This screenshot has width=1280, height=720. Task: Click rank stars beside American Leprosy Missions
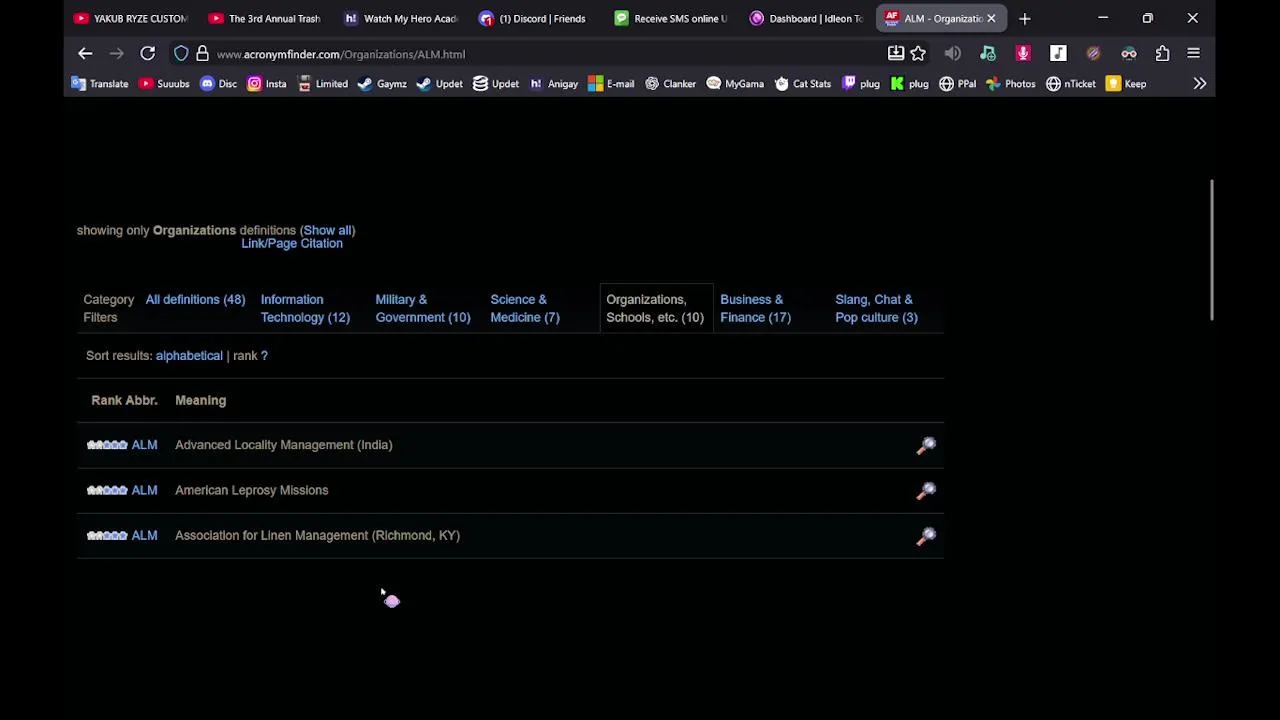click(107, 491)
